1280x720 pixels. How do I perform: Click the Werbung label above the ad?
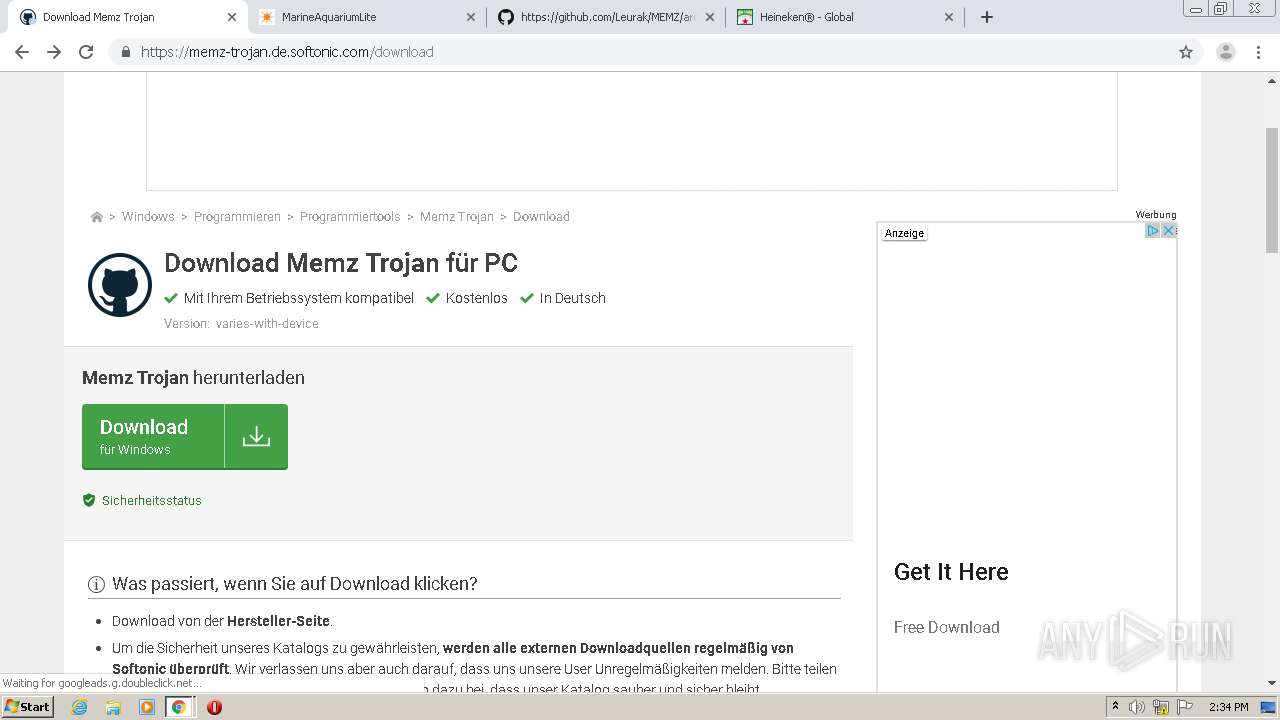coord(1156,215)
